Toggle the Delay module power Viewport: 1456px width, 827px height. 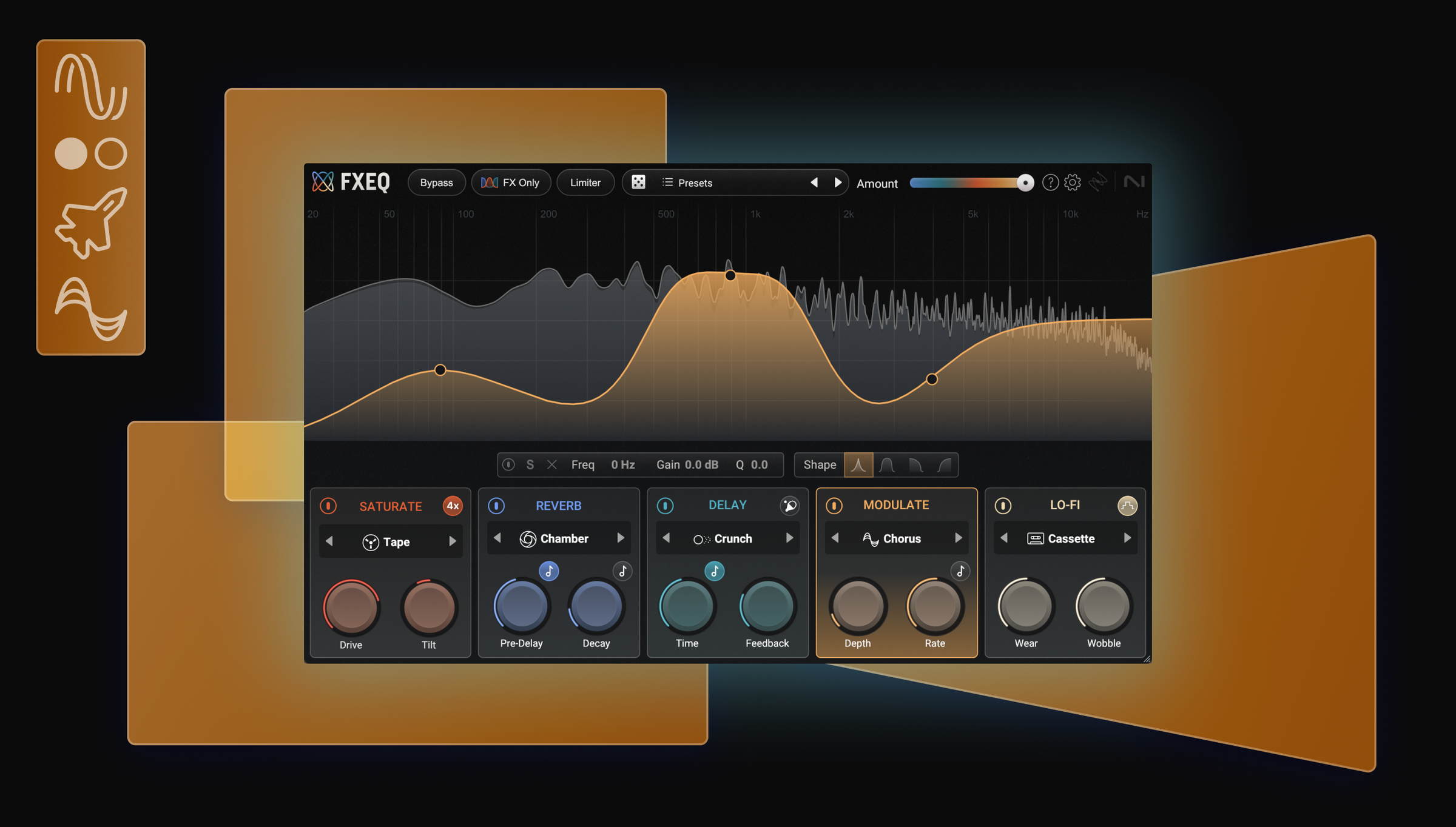pyautogui.click(x=665, y=506)
